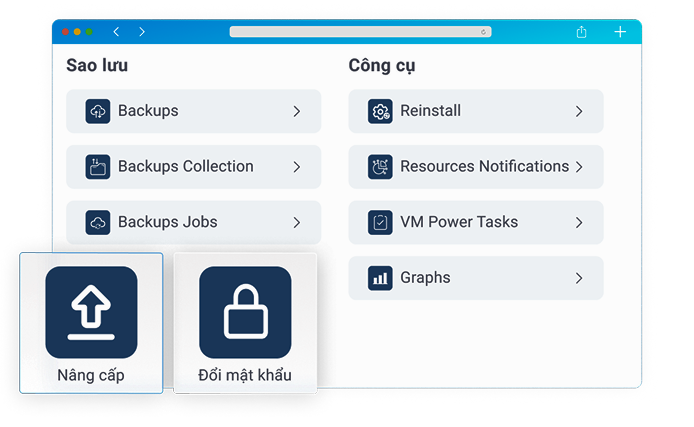The height and width of the screenshot is (427, 694).
Task: Click the Backups Jobs cloud icon
Action: point(98,222)
